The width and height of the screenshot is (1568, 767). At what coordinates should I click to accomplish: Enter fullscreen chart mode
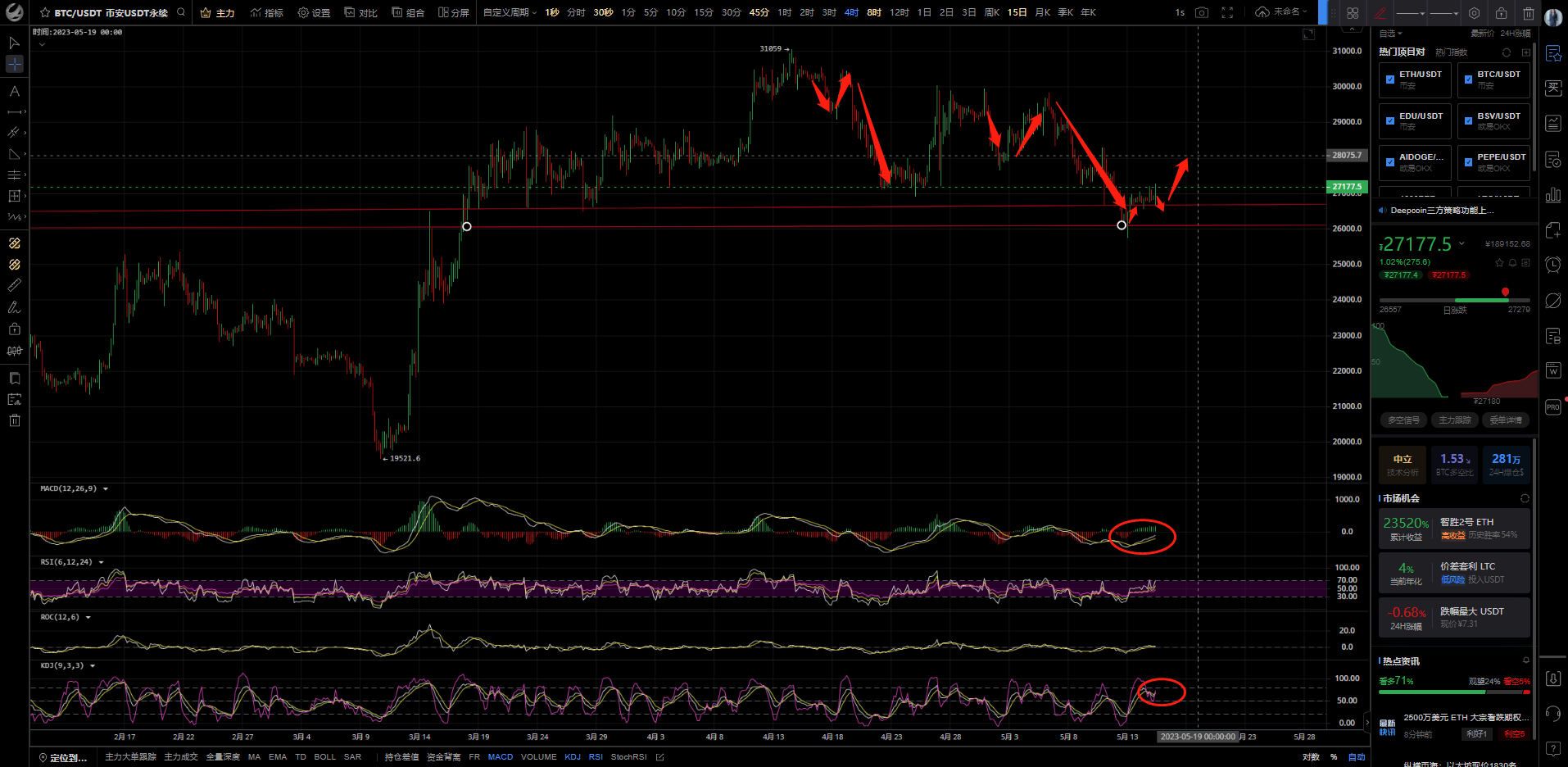pos(1227,12)
